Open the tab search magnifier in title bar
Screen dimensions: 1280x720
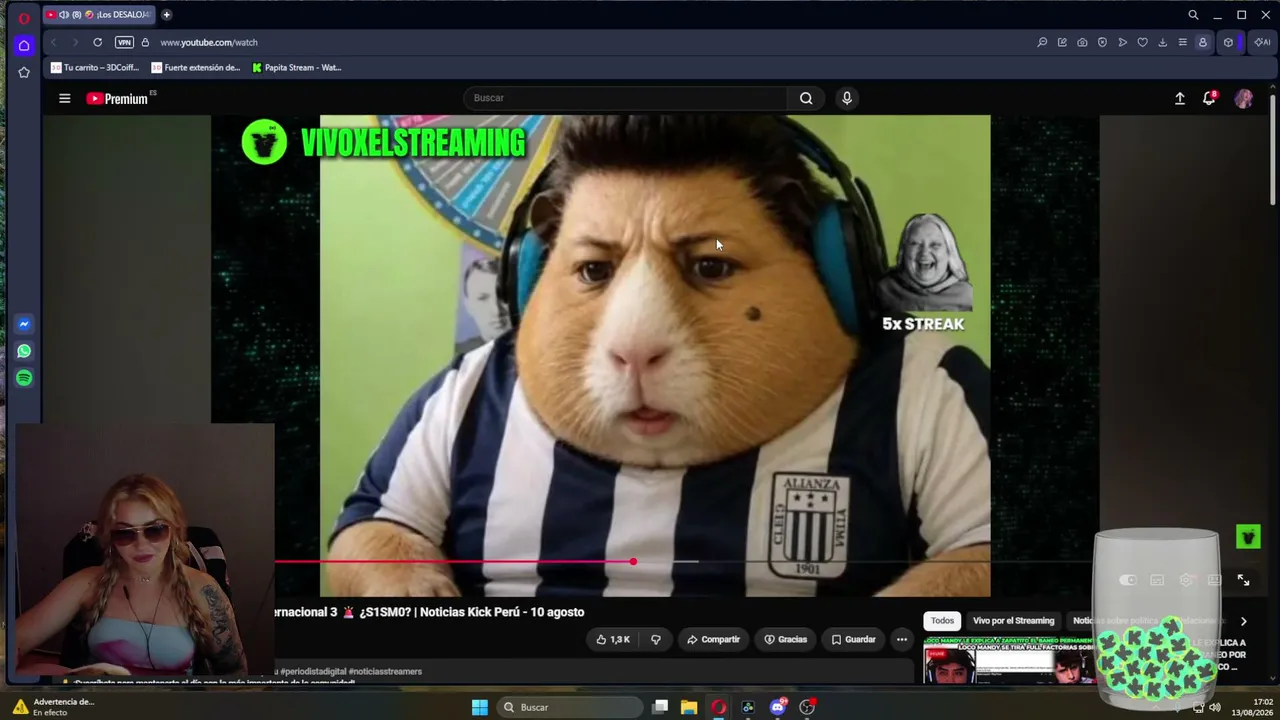click(1193, 15)
